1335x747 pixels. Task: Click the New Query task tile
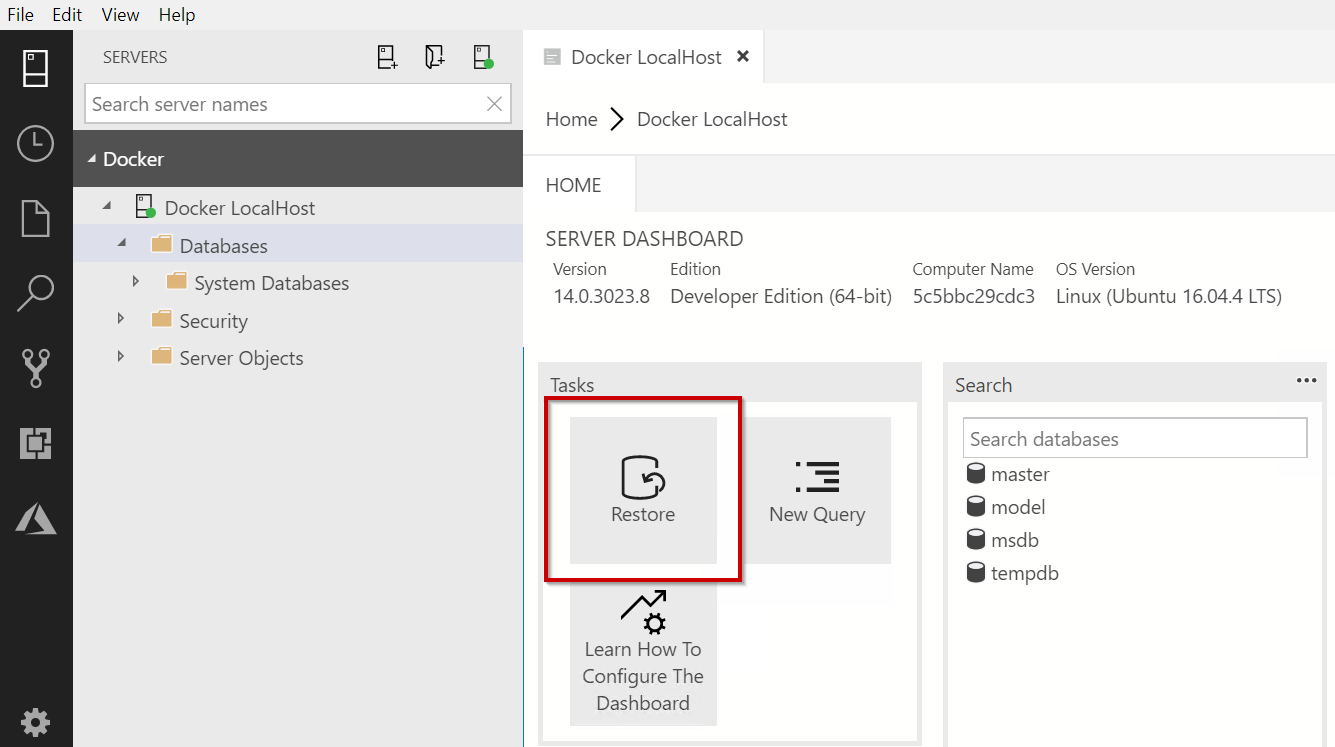pos(817,490)
